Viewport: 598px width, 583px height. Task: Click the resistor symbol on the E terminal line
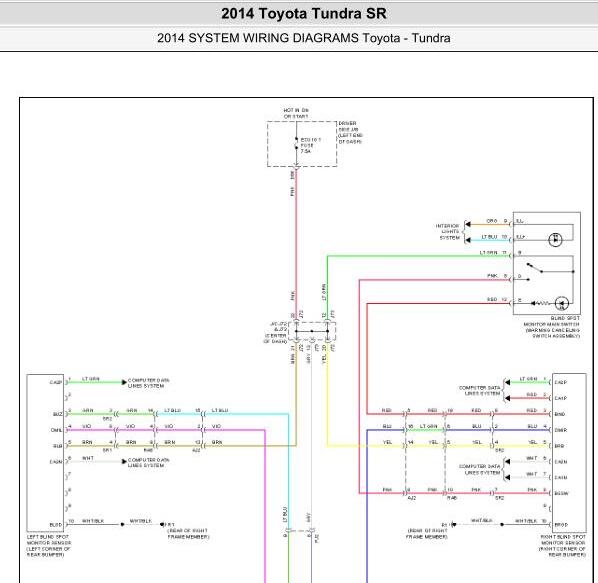point(543,304)
